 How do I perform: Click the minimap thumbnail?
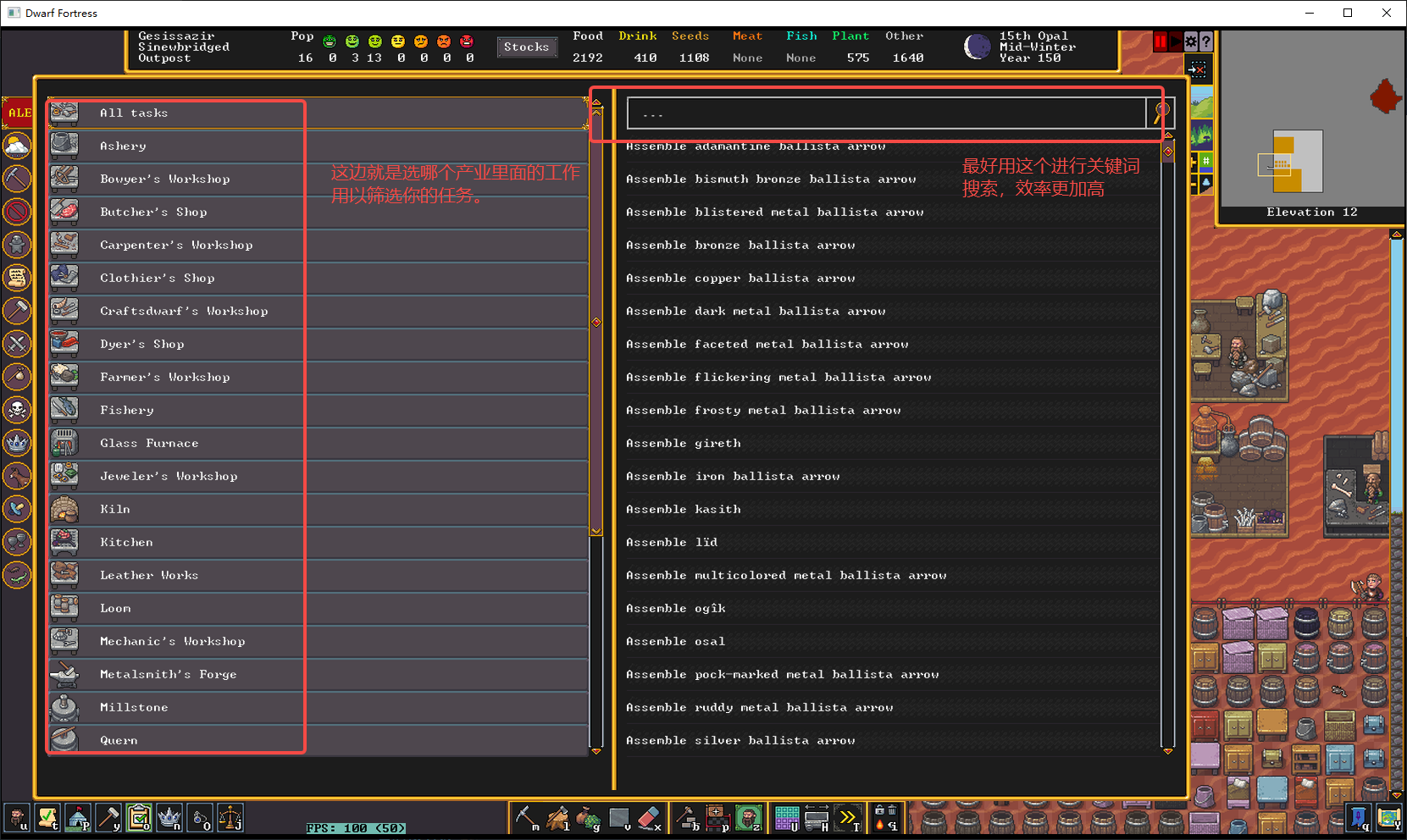click(x=1312, y=119)
